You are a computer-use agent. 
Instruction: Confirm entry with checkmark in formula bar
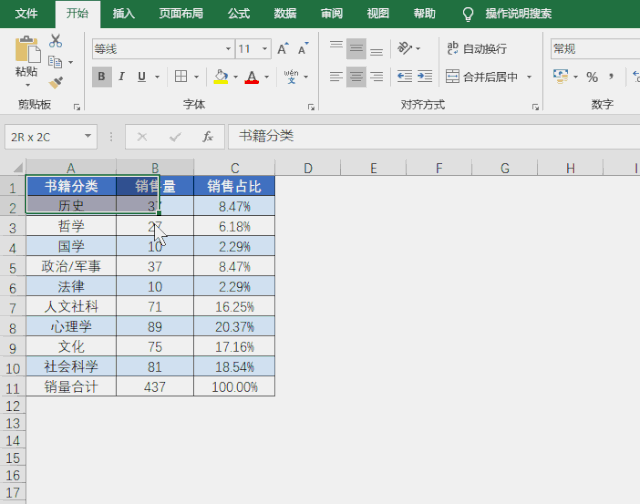[175, 137]
